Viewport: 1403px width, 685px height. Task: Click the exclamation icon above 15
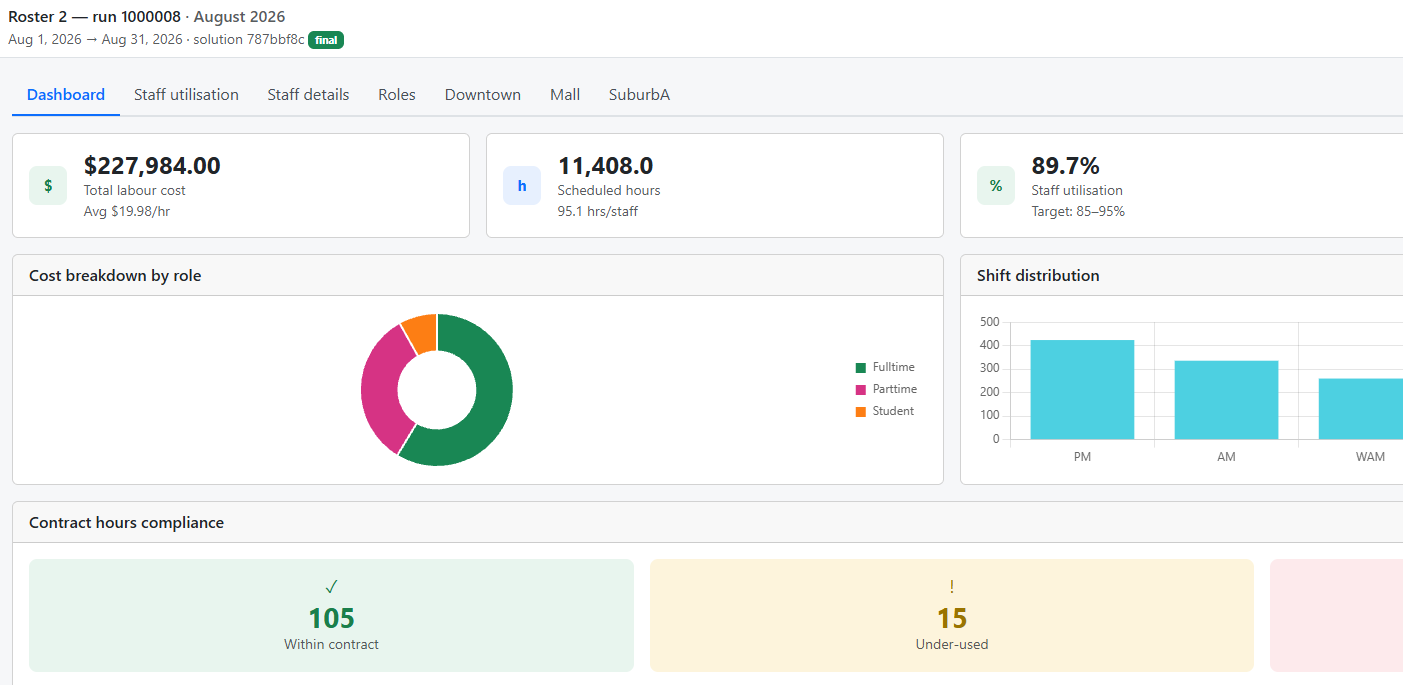click(952, 587)
